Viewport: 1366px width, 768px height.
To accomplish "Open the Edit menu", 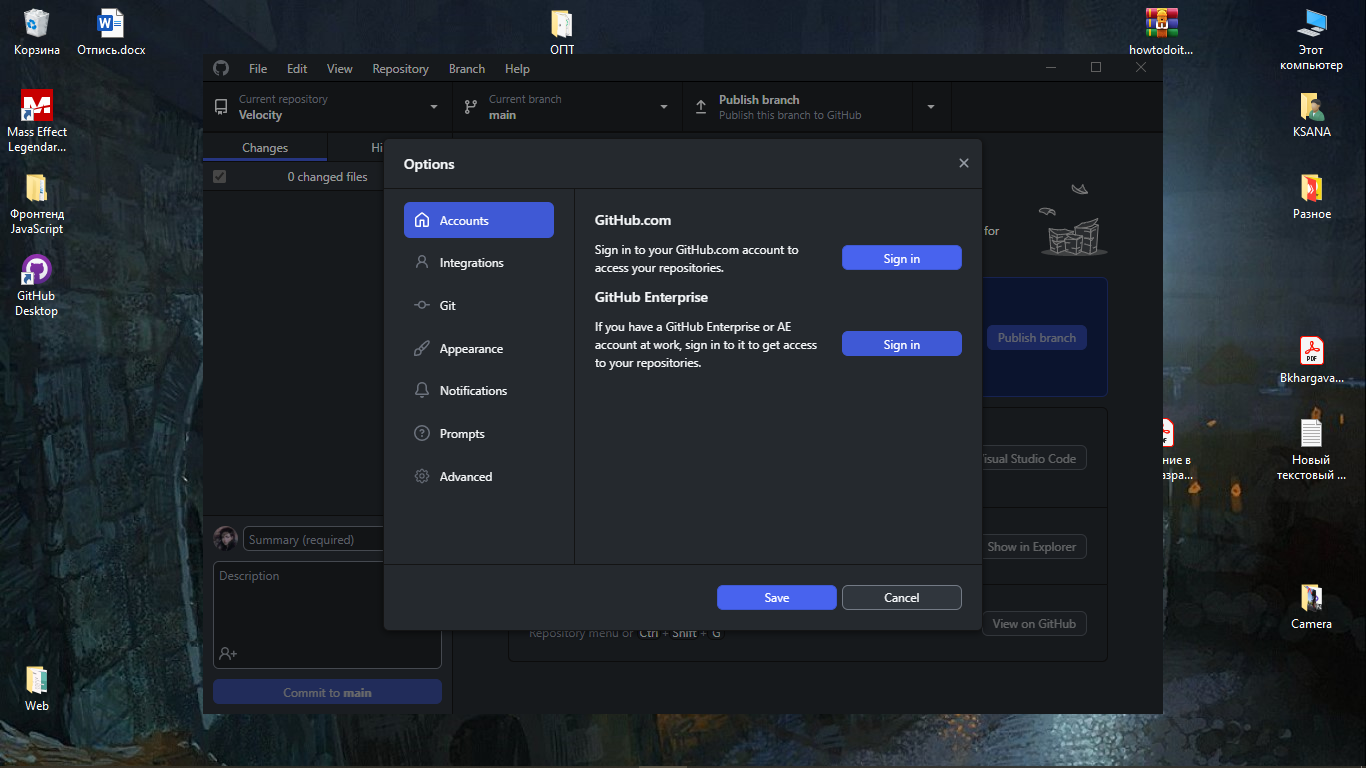I will tap(297, 69).
